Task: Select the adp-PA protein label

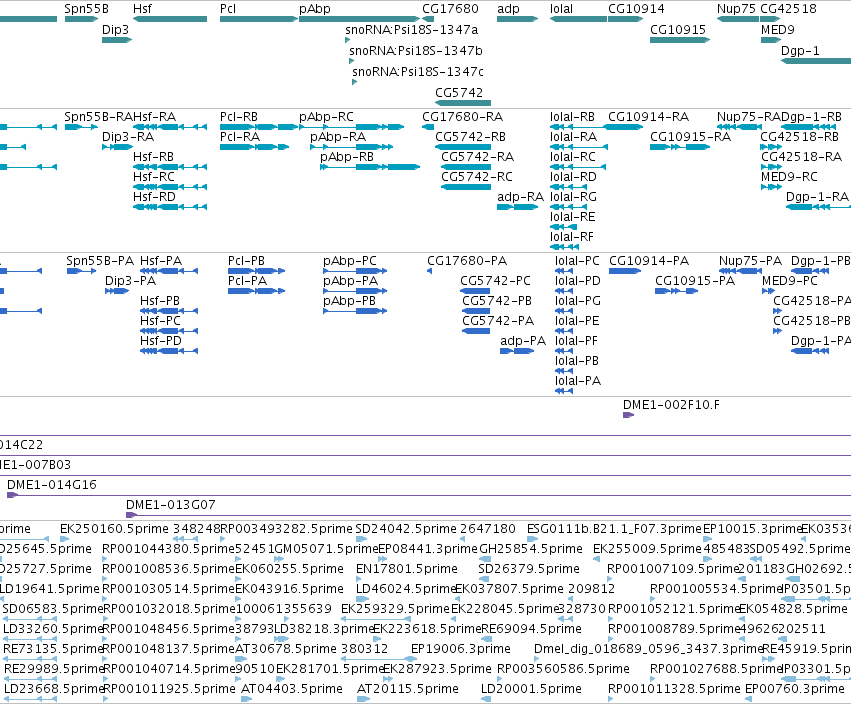Action: [523, 341]
